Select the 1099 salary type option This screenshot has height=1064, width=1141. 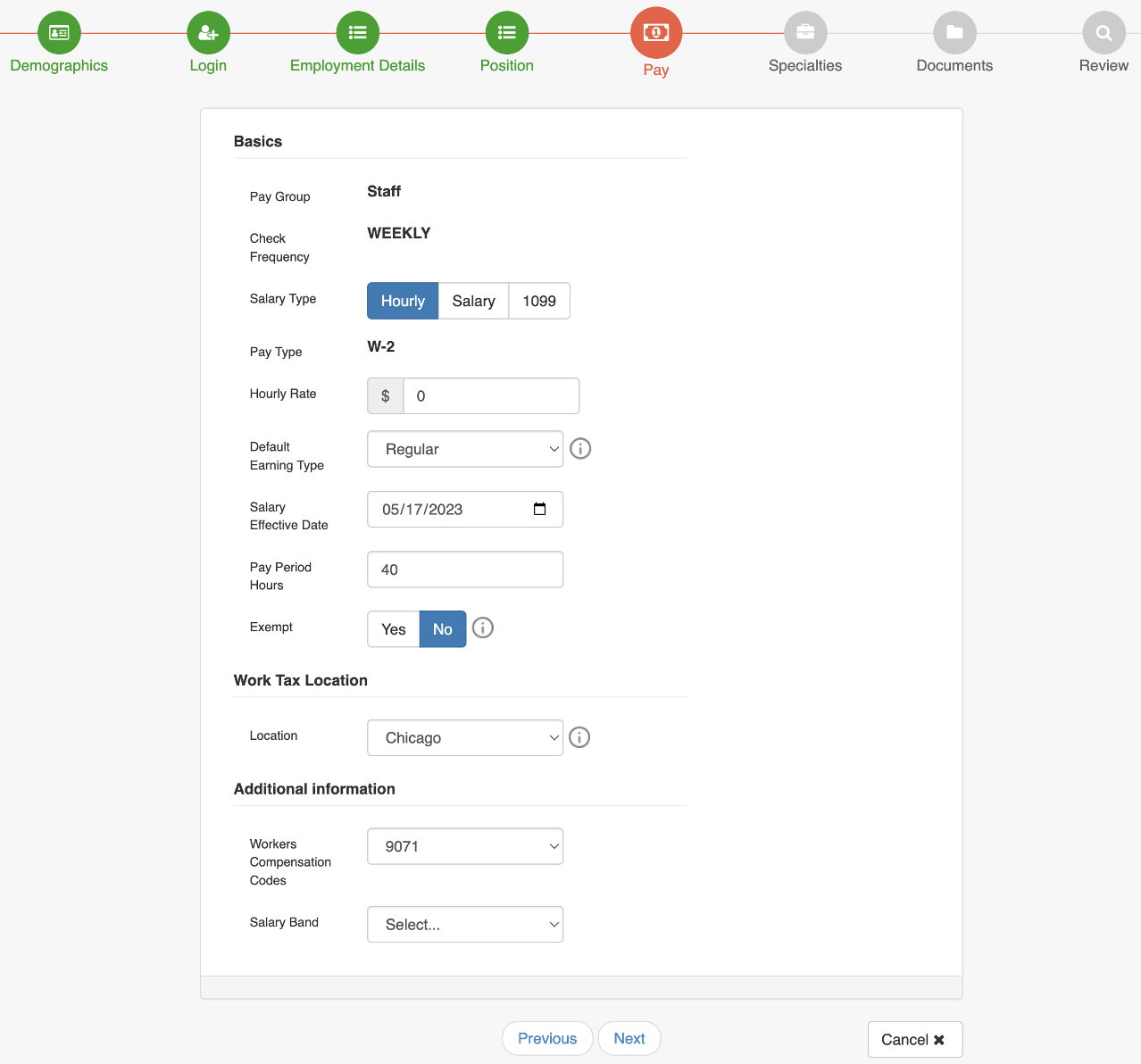click(538, 301)
